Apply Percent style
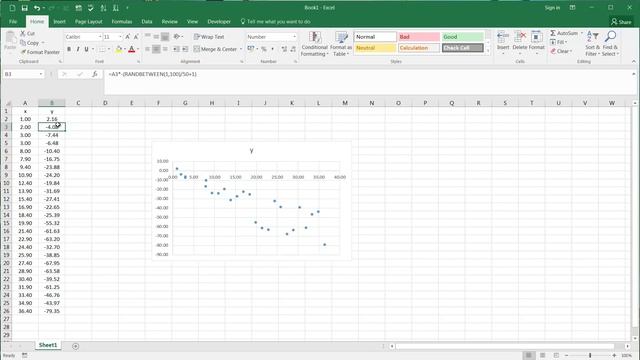The width and height of the screenshot is (640, 360). coord(264,49)
